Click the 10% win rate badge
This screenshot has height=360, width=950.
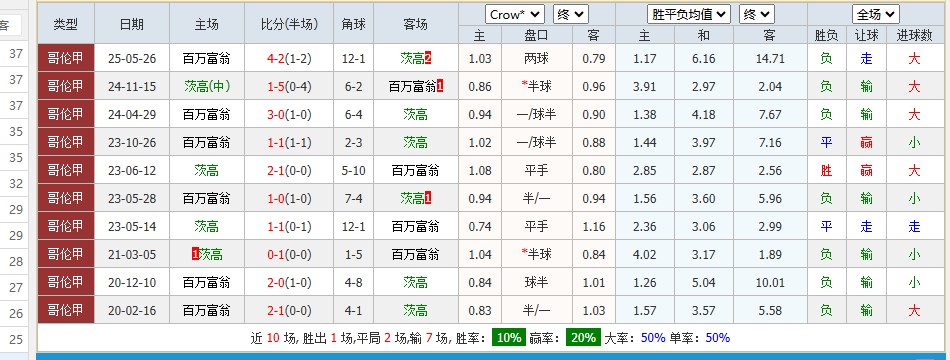tap(509, 338)
